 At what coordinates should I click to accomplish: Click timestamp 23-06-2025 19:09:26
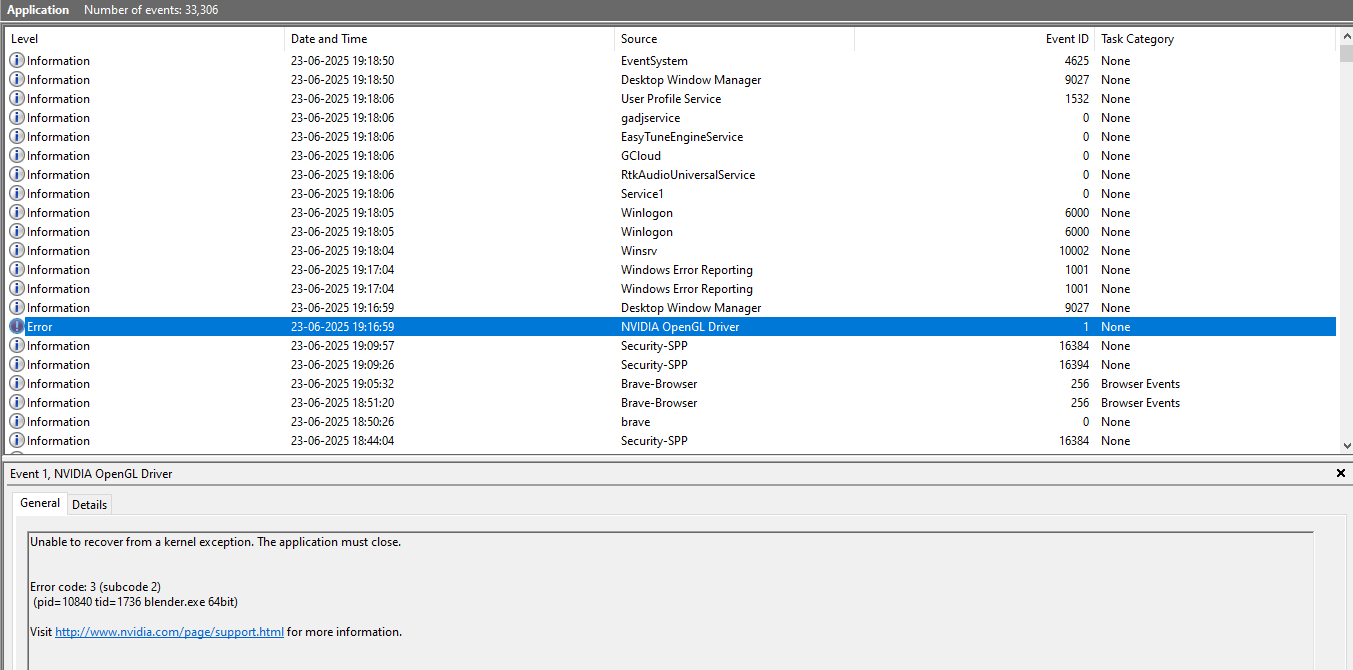tap(342, 365)
